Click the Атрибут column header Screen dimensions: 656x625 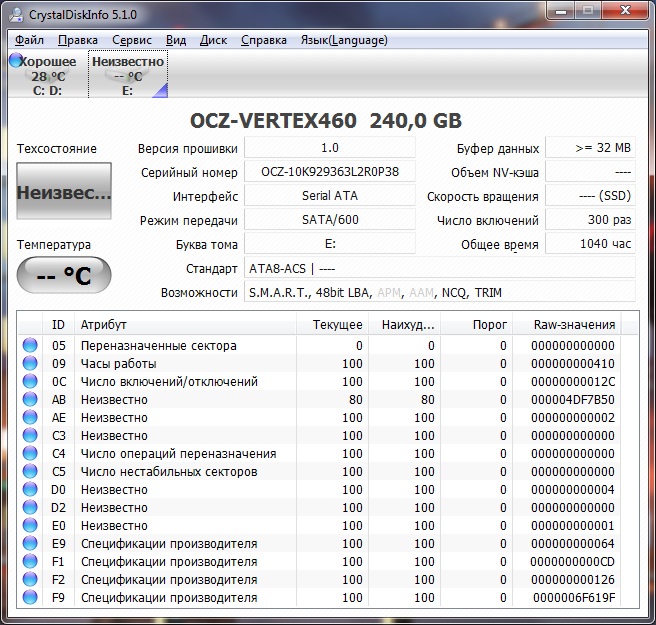[185, 324]
